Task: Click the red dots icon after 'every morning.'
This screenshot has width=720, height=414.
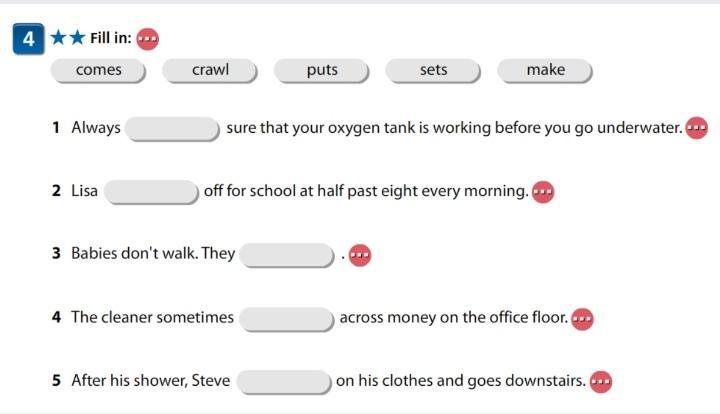Action: click(543, 191)
